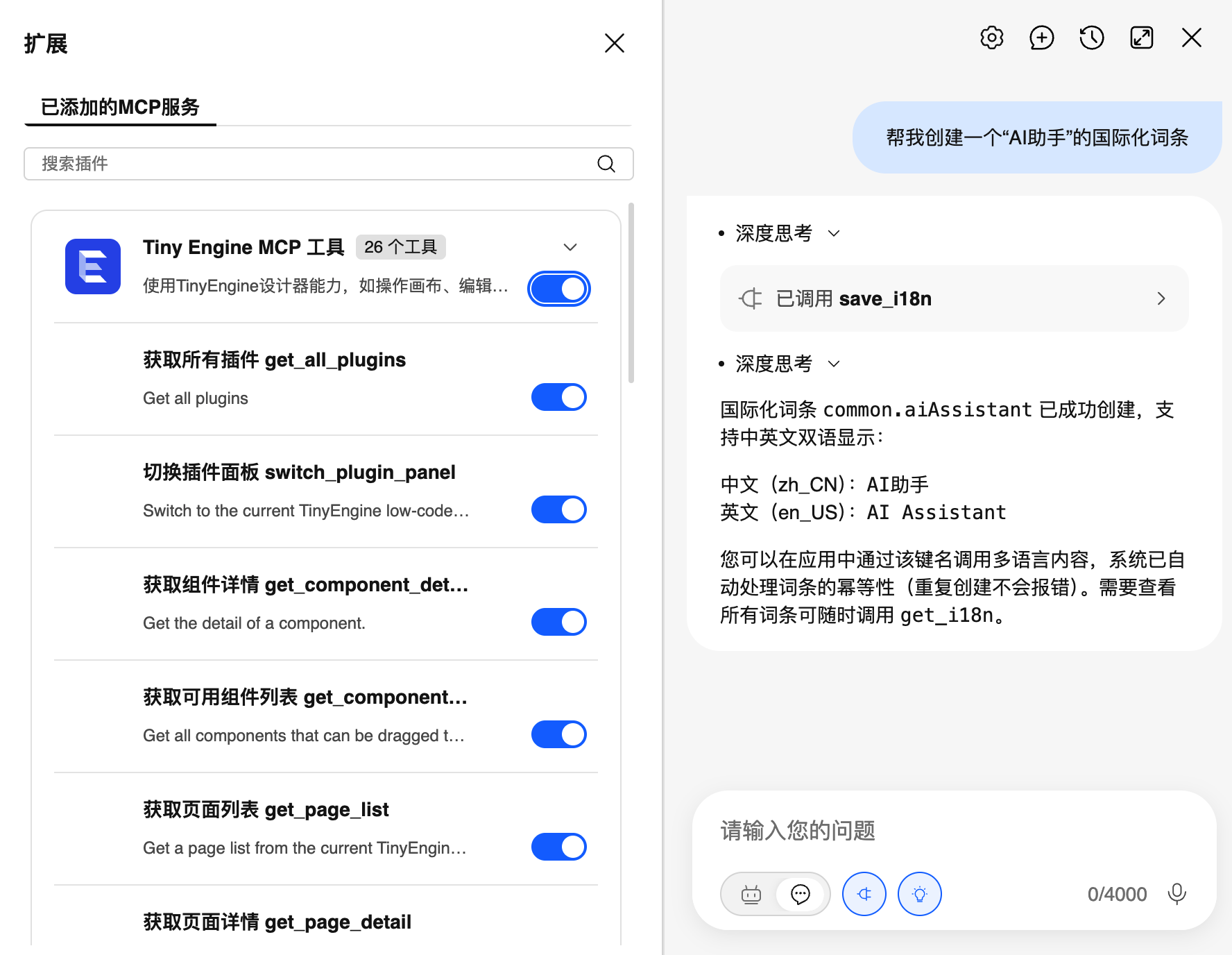Open the conversation history clock icon
Viewport: 1232px width, 955px height.
(1091, 38)
